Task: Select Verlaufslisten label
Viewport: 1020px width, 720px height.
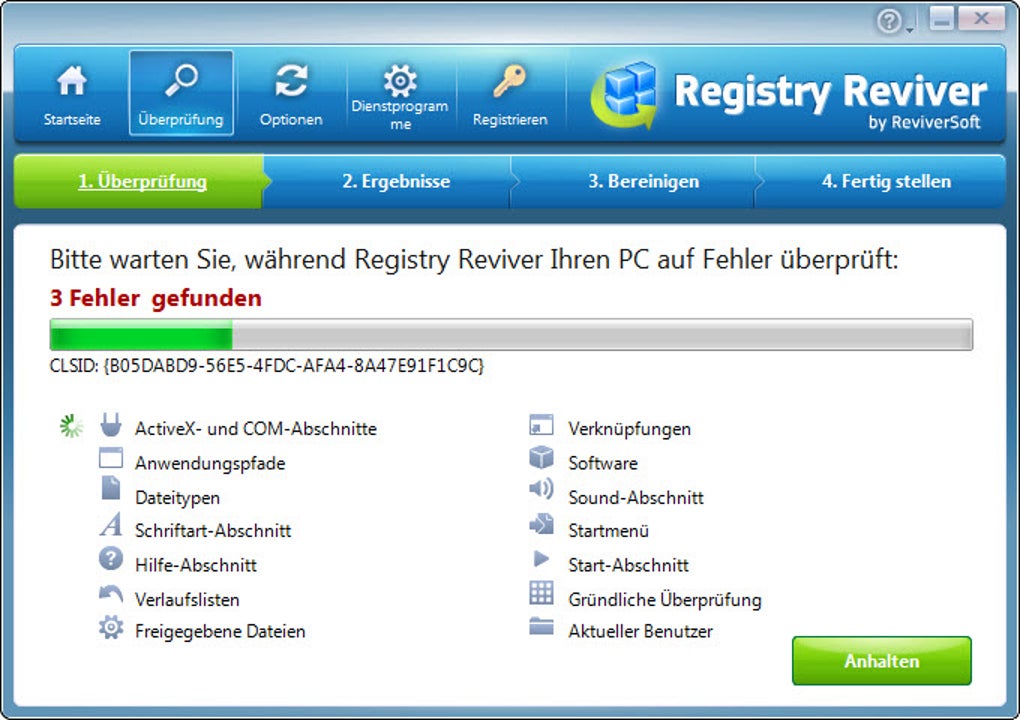Action: tap(187, 600)
